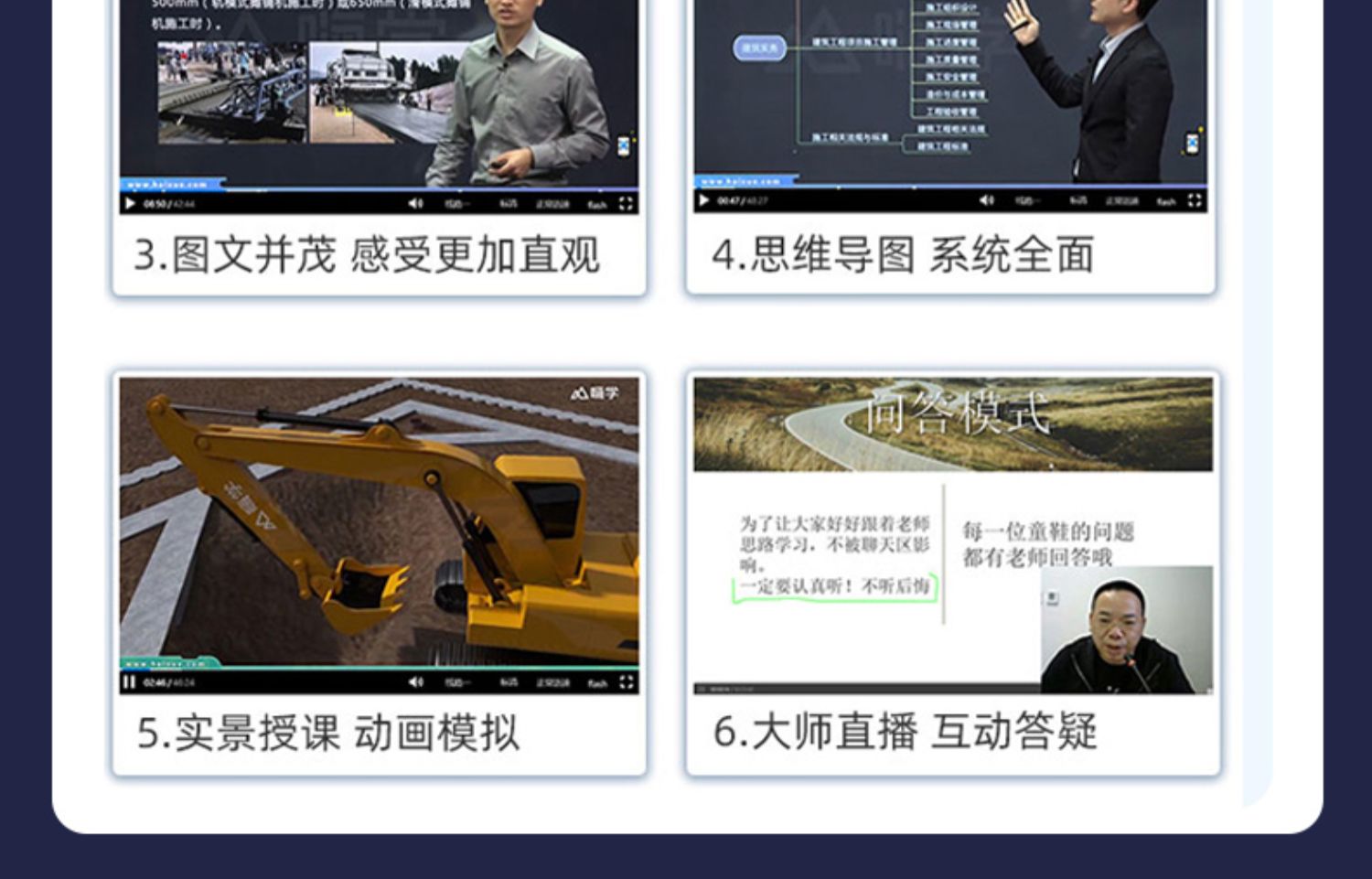Click the flash label in the excavator player
The image size is (1372, 879).
[597, 683]
